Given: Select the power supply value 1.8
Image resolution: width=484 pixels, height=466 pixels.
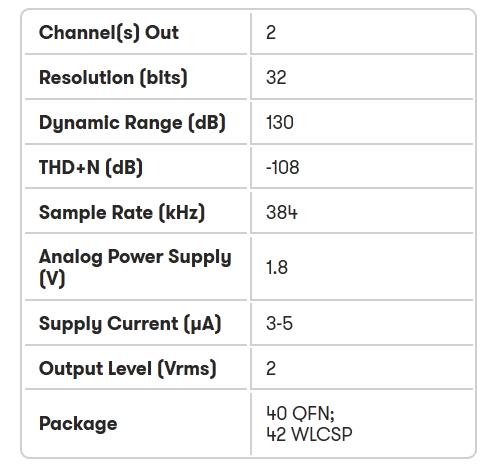Looking at the screenshot, I should coord(277,267).
